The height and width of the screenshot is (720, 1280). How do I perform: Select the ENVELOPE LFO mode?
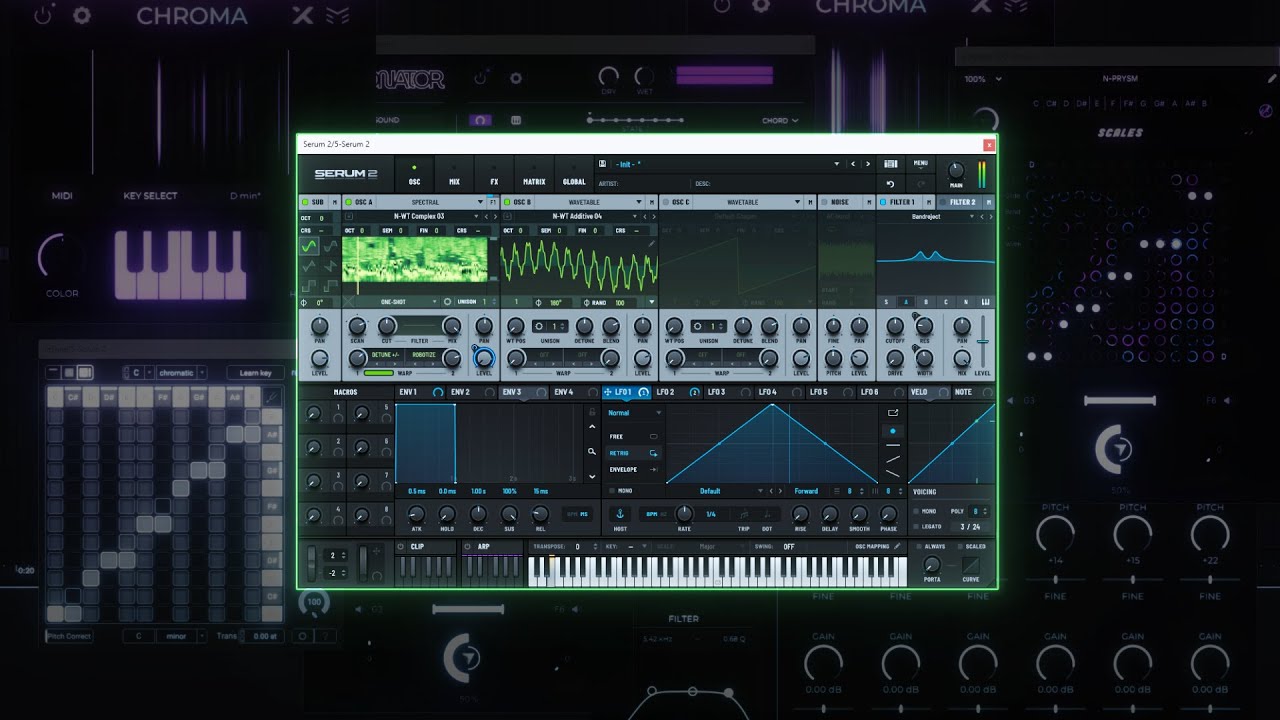pos(633,470)
